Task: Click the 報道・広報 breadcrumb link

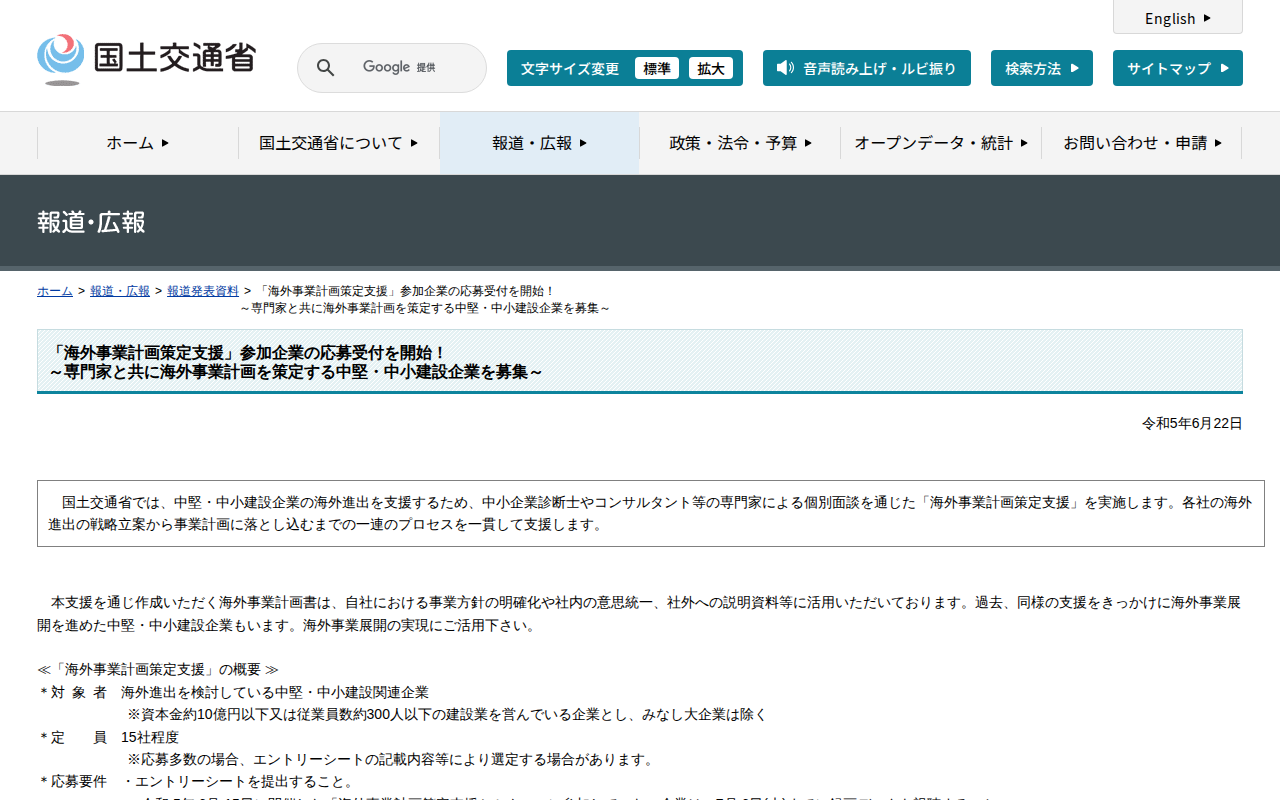Action: [x=120, y=291]
